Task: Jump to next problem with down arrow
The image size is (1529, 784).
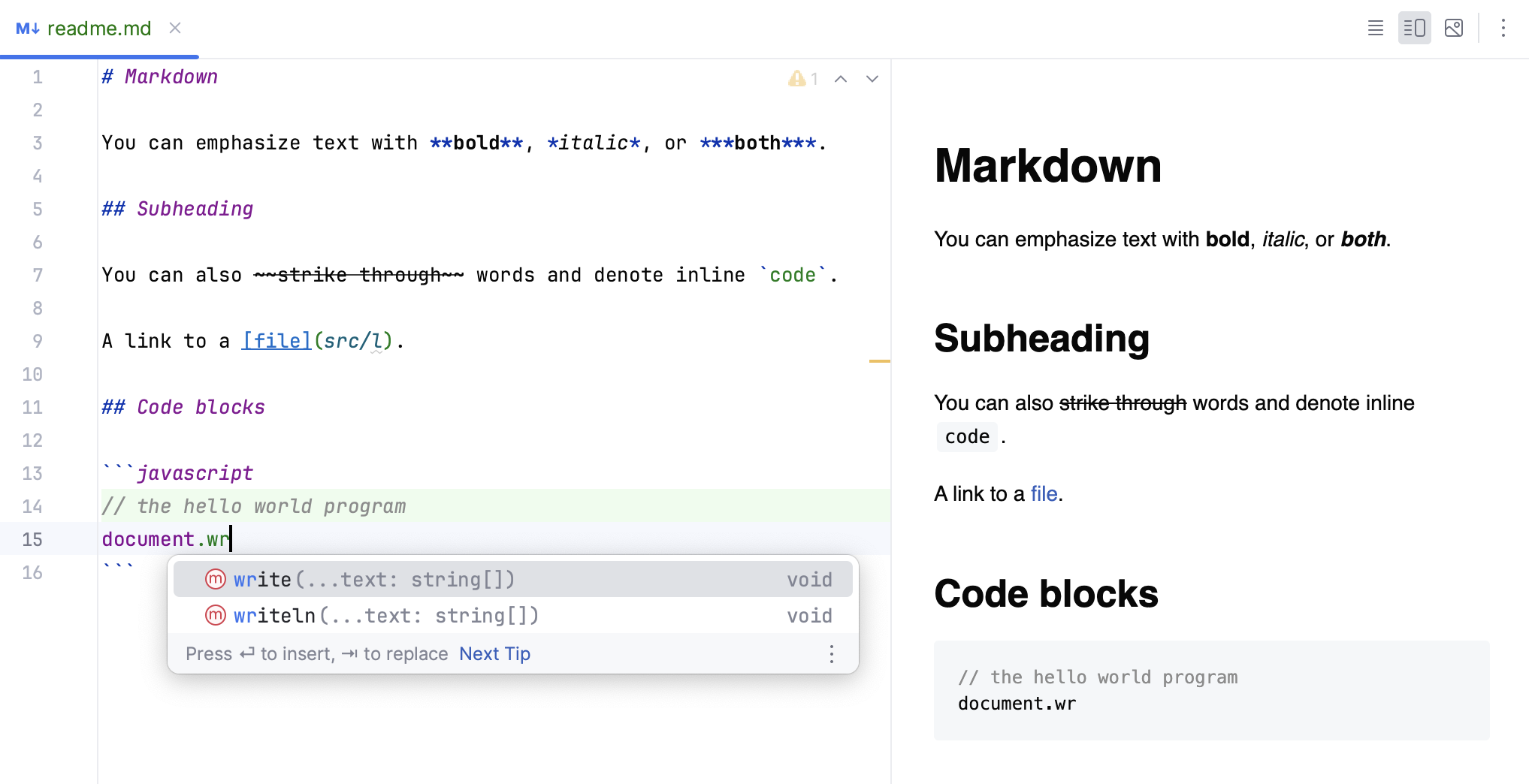Action: [x=872, y=78]
